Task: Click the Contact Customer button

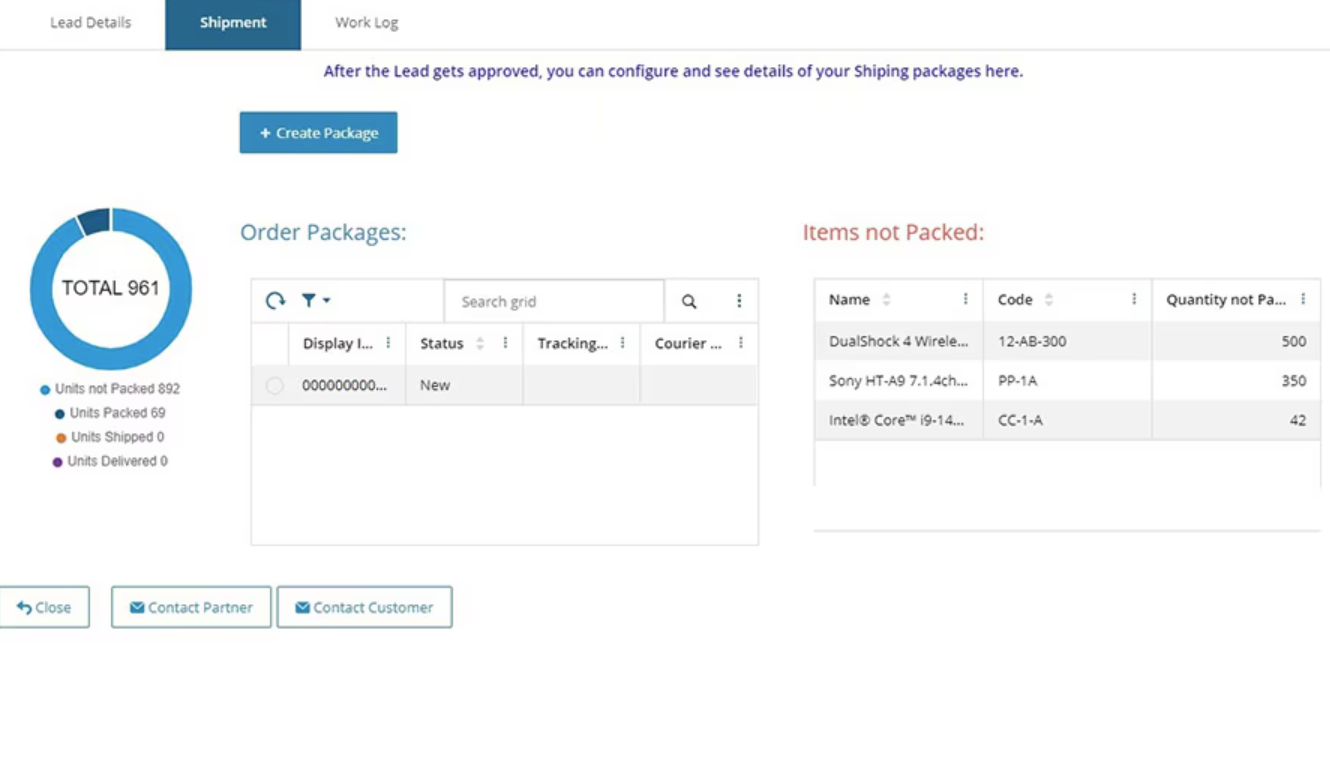Action: 364,607
